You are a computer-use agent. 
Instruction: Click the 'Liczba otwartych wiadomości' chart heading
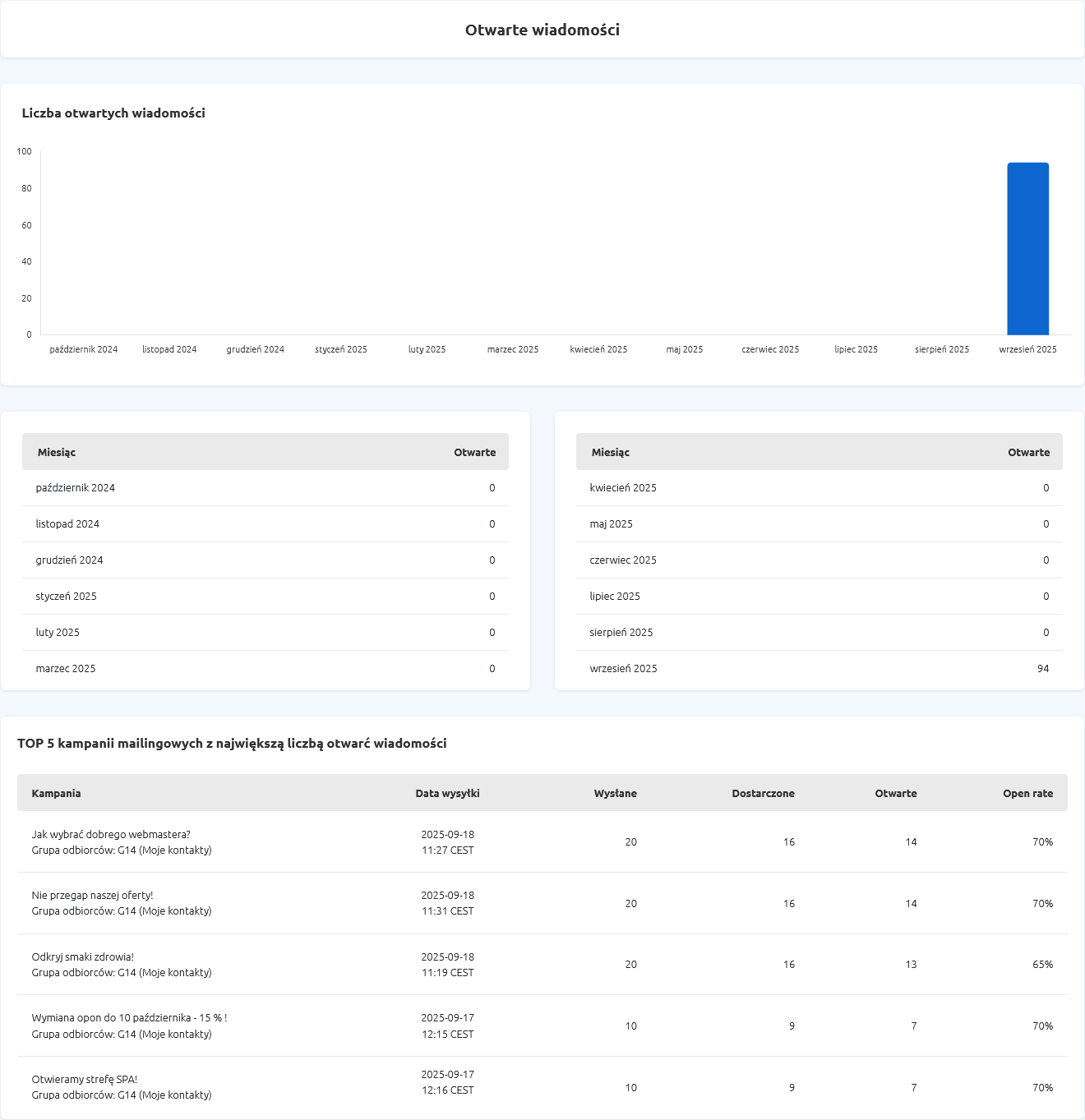click(x=113, y=113)
